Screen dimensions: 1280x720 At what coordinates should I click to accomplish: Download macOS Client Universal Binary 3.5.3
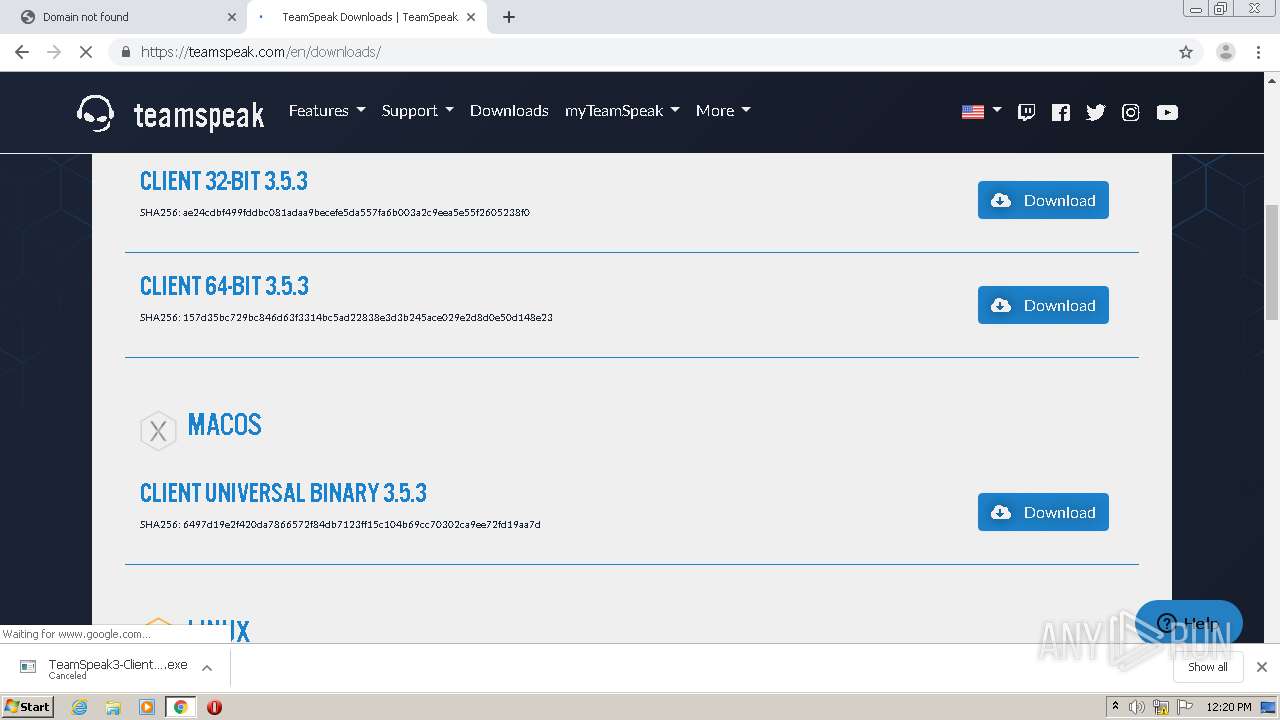1043,512
